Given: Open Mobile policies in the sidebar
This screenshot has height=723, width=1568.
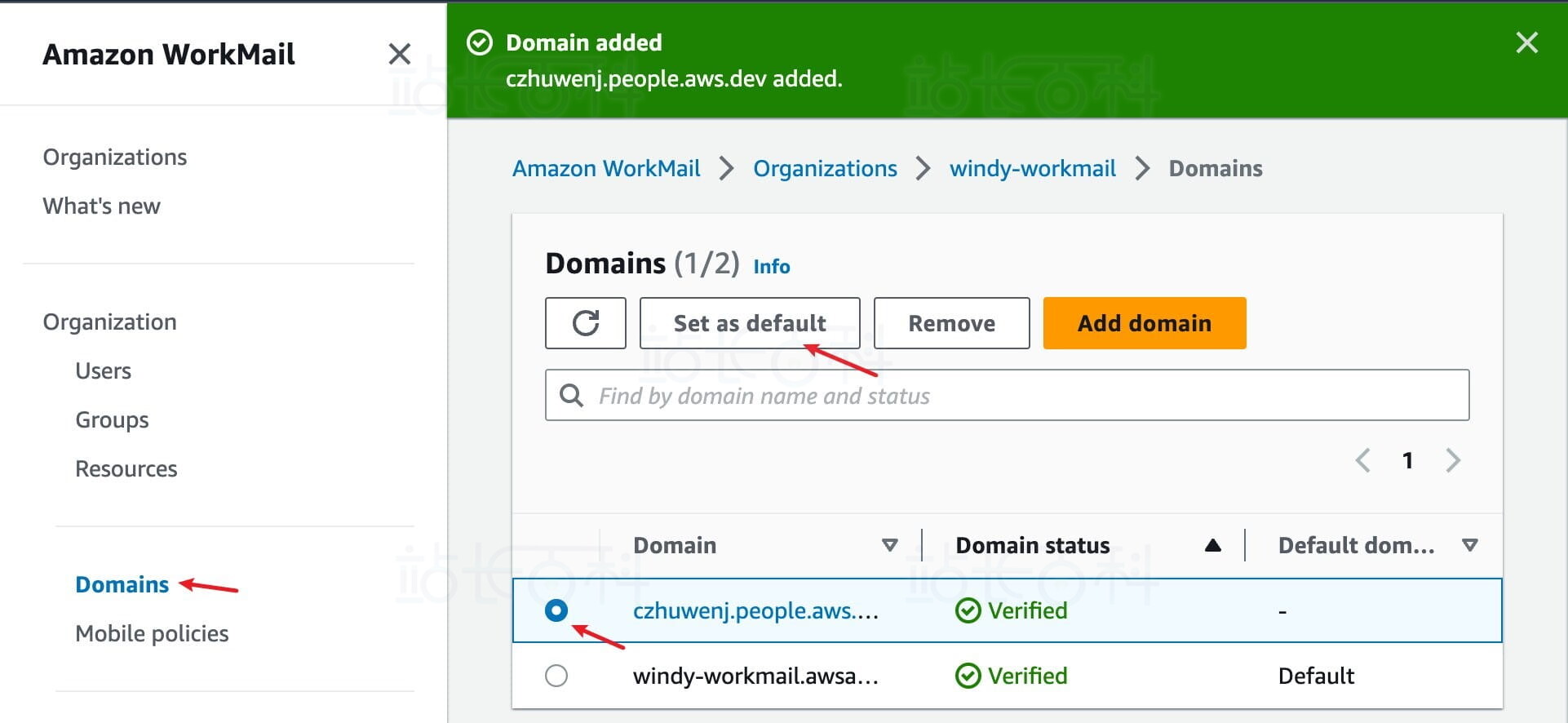Looking at the screenshot, I should [152, 633].
